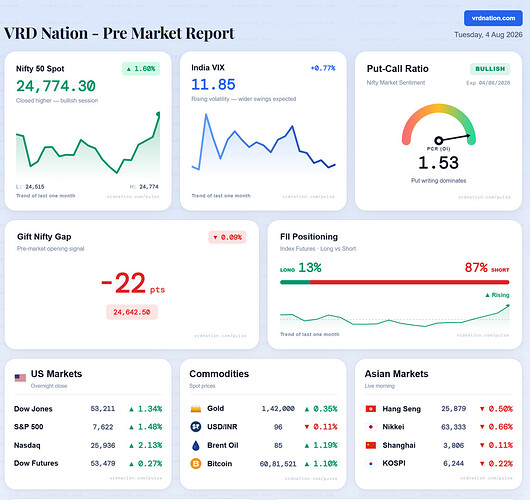530x500 pixels.
Task: Click the 87% short percentage
Action: click(476, 268)
